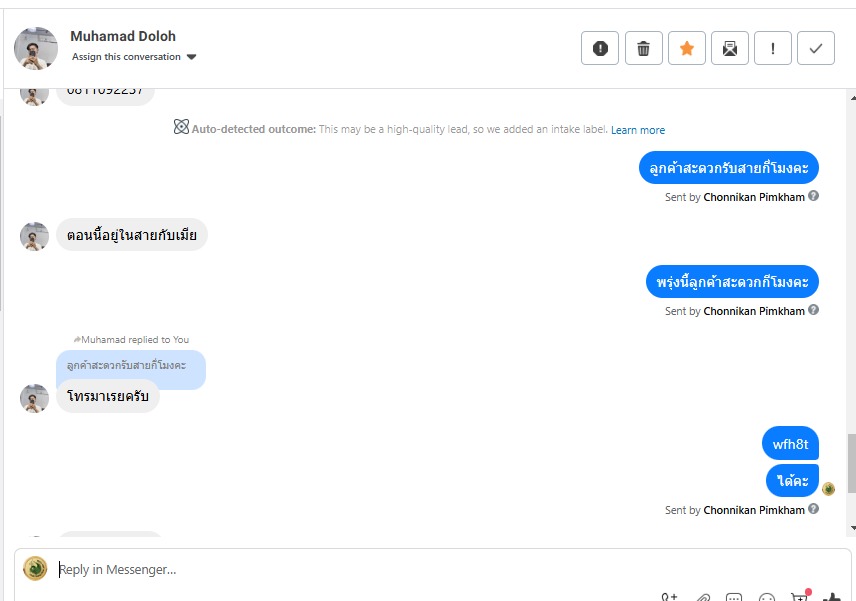Attach a file with the paperclip icon
856x601 pixels.
703,598
